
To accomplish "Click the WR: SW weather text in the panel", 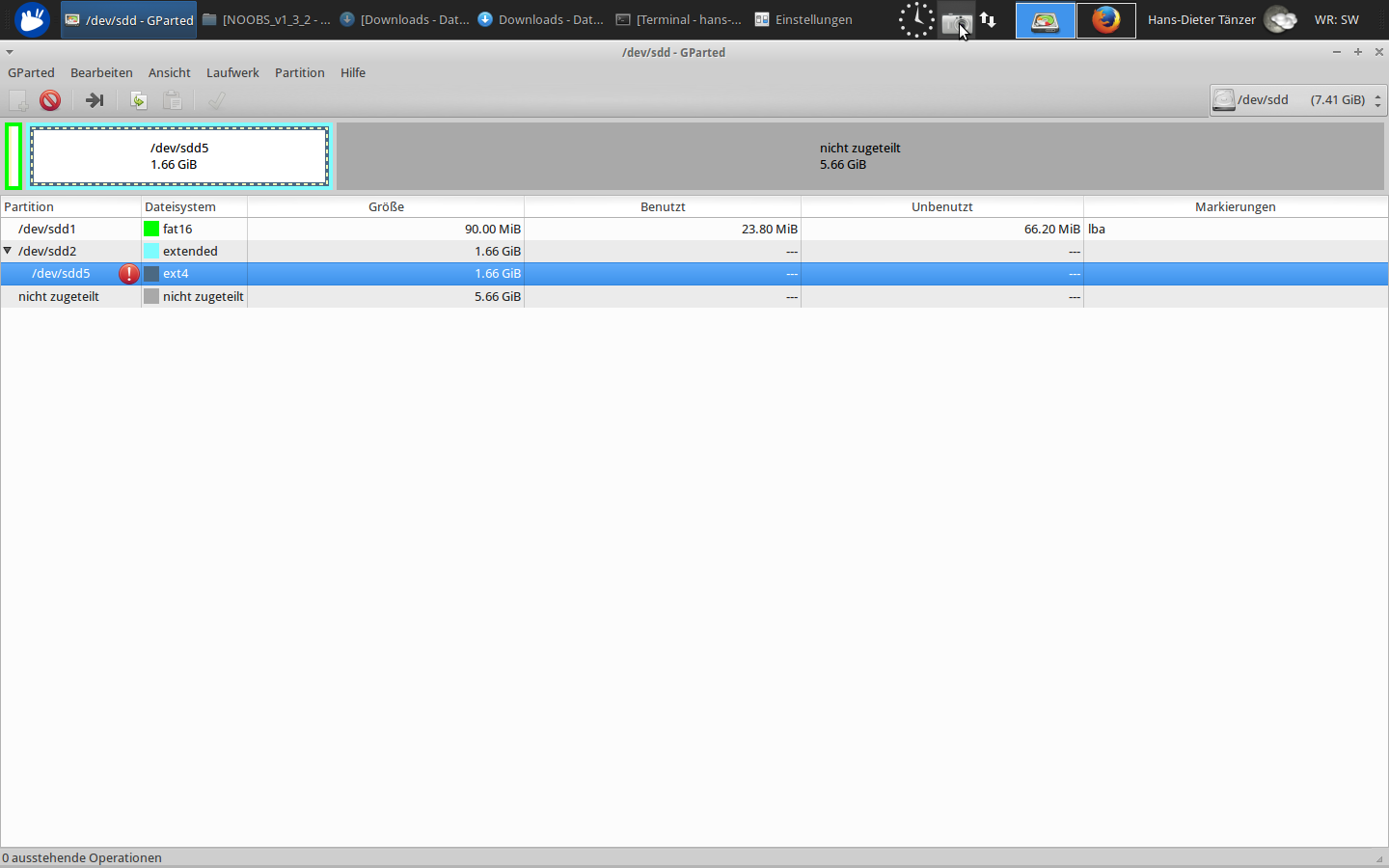I will pos(1337,19).
